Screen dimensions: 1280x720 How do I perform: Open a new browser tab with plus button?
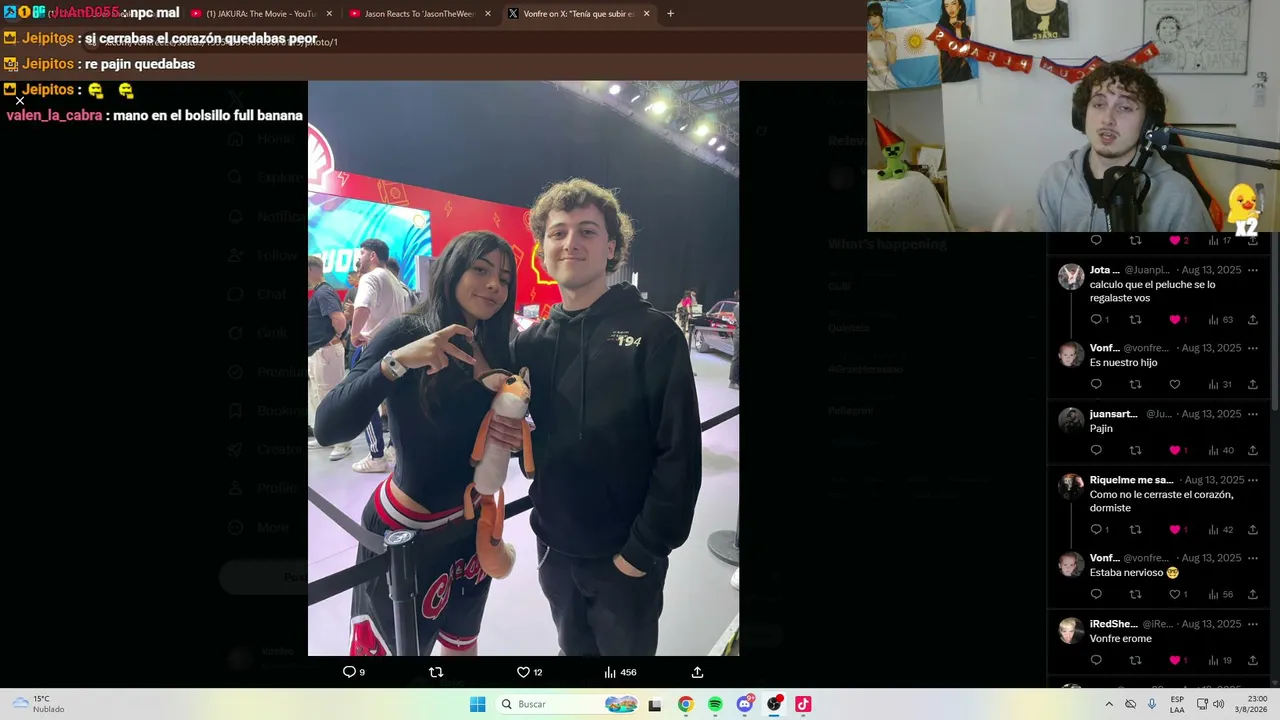pyautogui.click(x=670, y=14)
